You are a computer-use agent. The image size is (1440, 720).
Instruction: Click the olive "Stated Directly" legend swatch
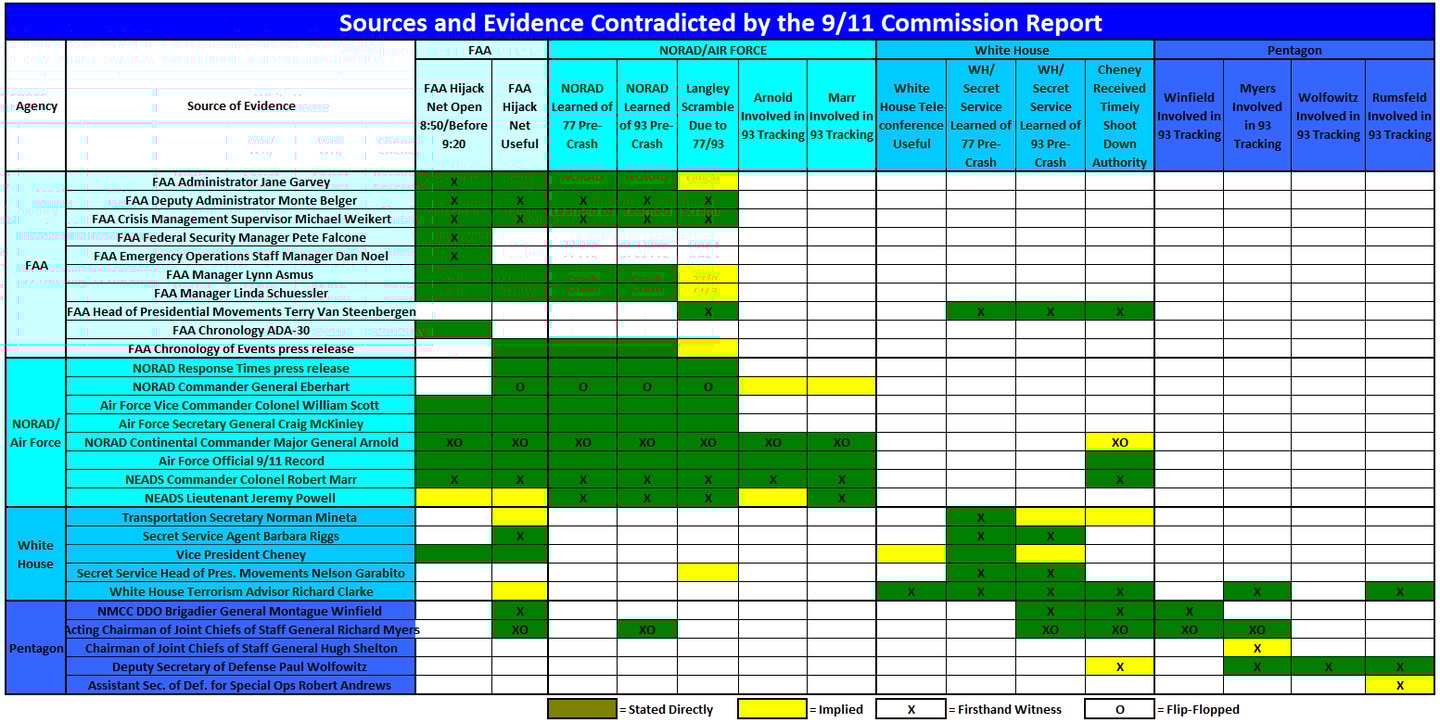(x=582, y=709)
